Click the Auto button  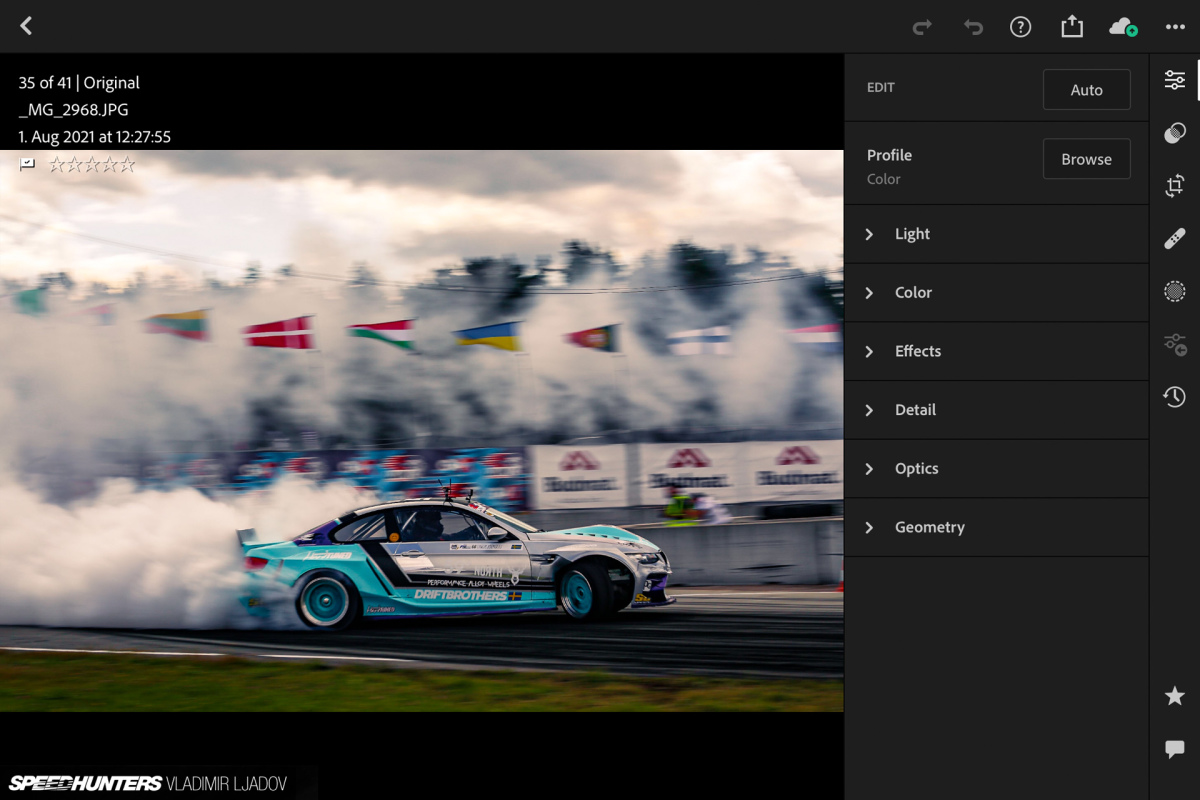point(1086,89)
